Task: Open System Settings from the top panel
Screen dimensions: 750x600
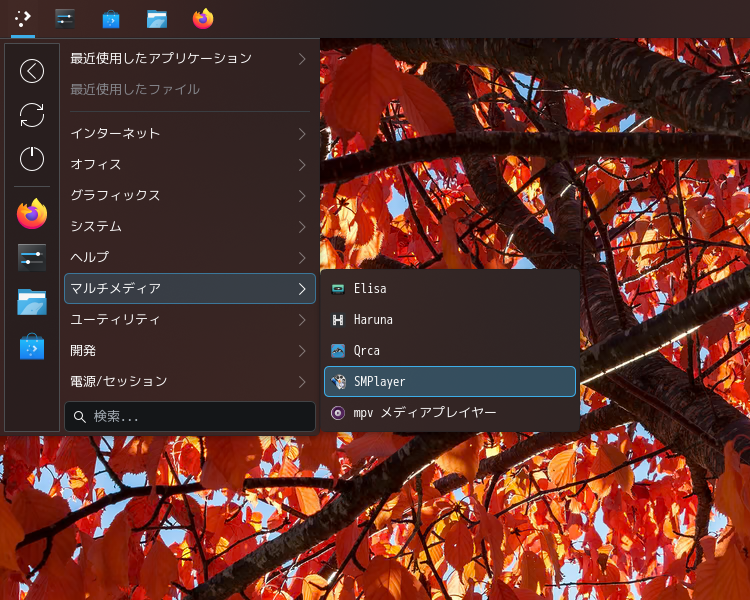Action: tap(65, 19)
